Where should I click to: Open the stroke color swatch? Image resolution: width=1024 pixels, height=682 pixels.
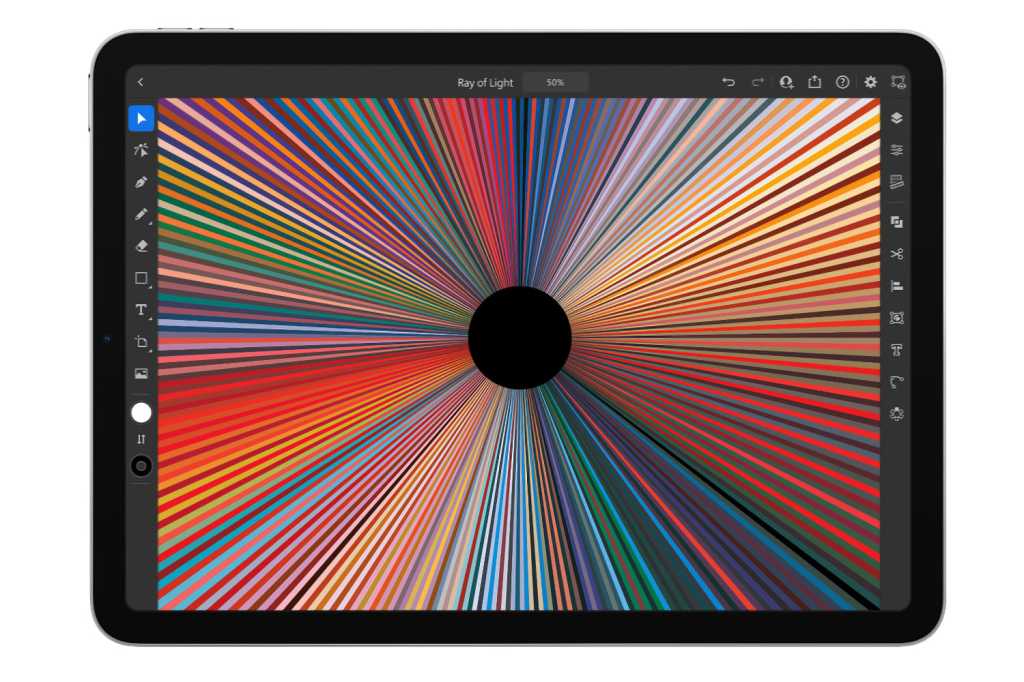click(141, 466)
